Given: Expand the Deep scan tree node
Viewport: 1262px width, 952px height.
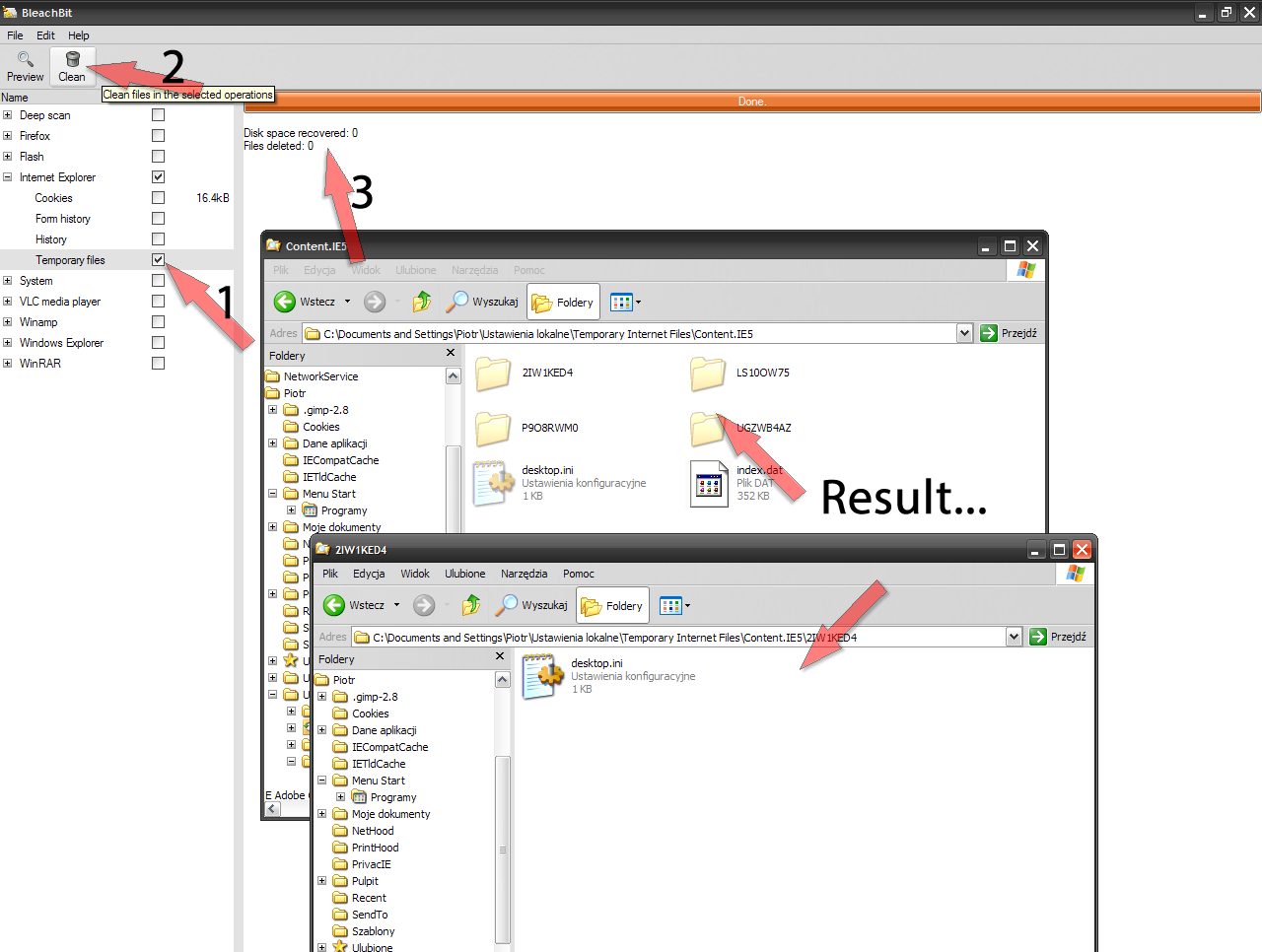Looking at the screenshot, I should pos(8,115).
